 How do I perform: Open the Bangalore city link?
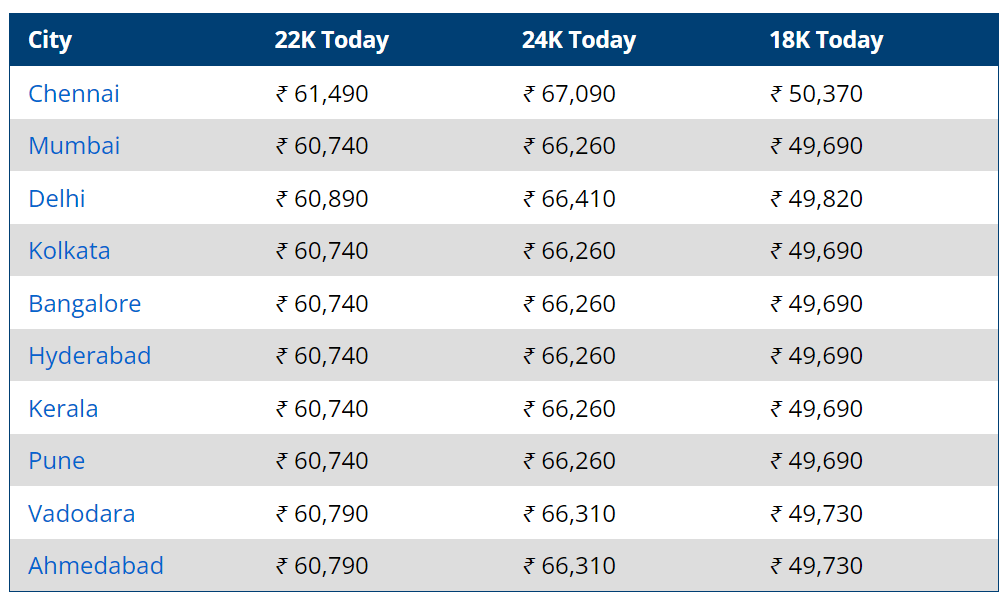[85, 303]
